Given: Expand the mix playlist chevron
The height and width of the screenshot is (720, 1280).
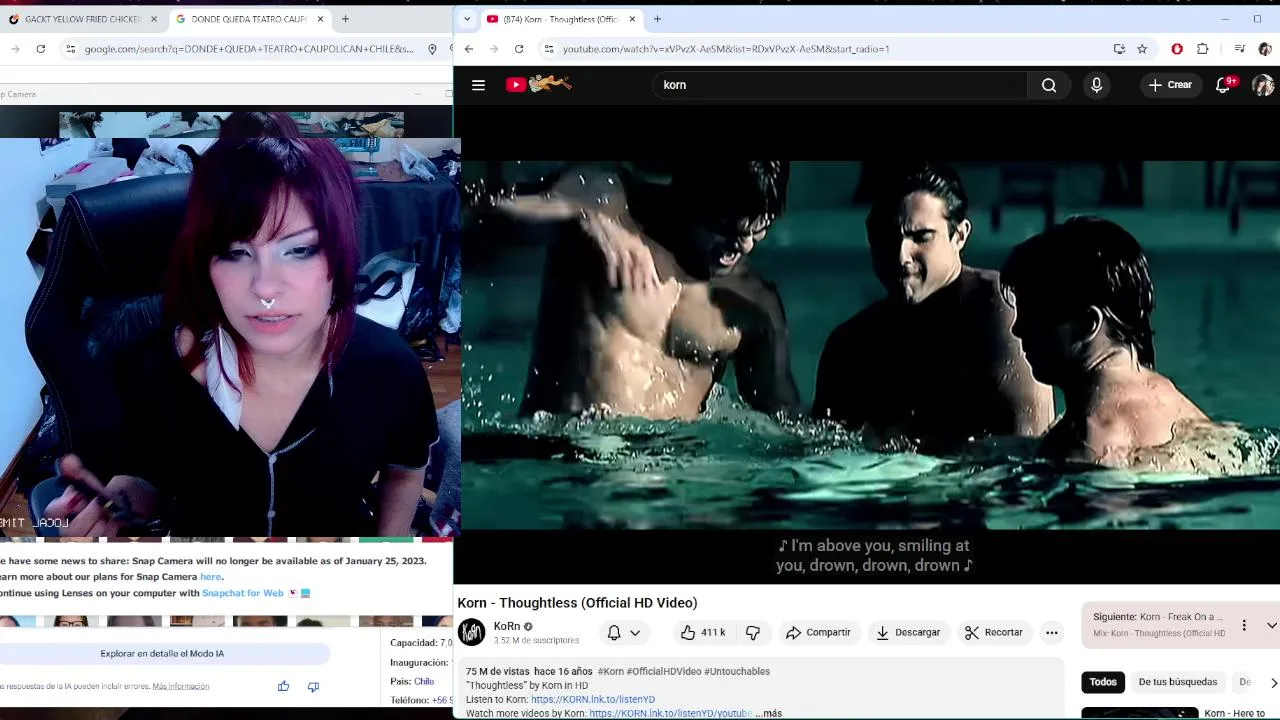Looking at the screenshot, I should click(x=1271, y=625).
